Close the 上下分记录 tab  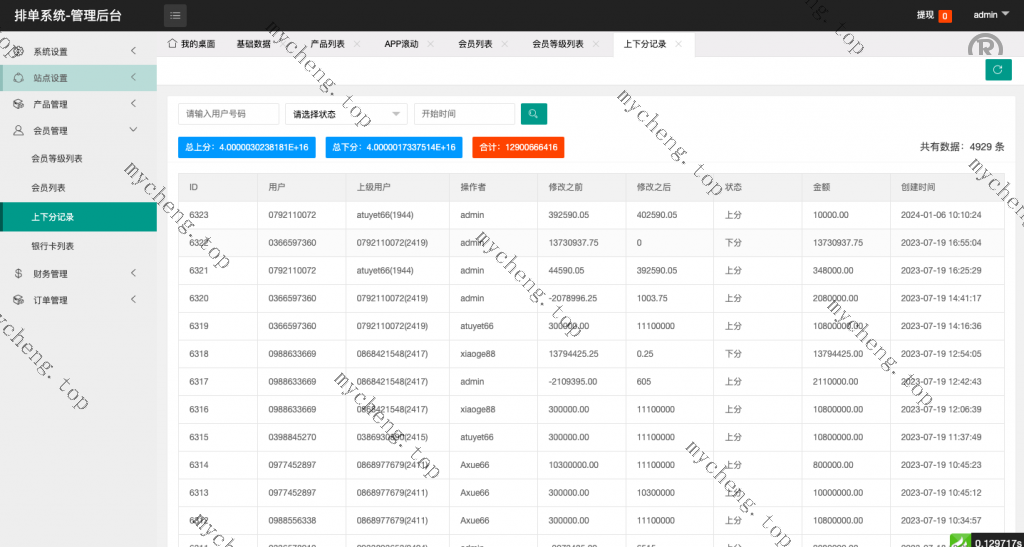(679, 45)
